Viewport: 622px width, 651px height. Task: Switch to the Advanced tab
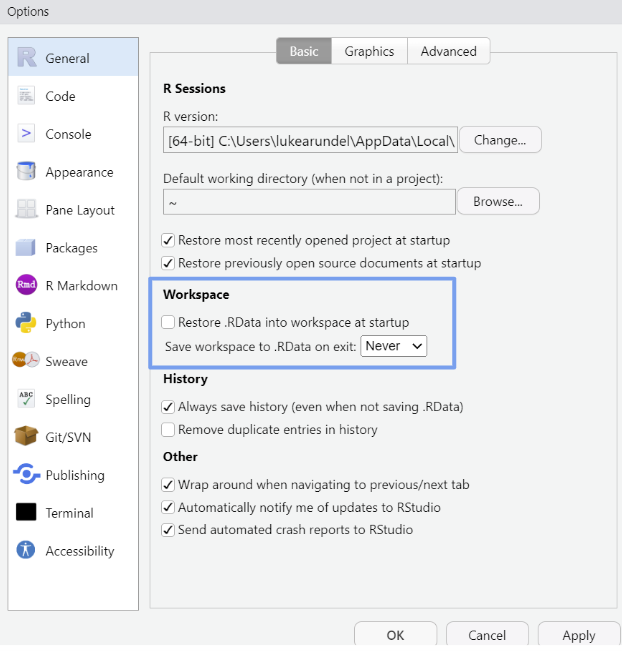click(448, 52)
